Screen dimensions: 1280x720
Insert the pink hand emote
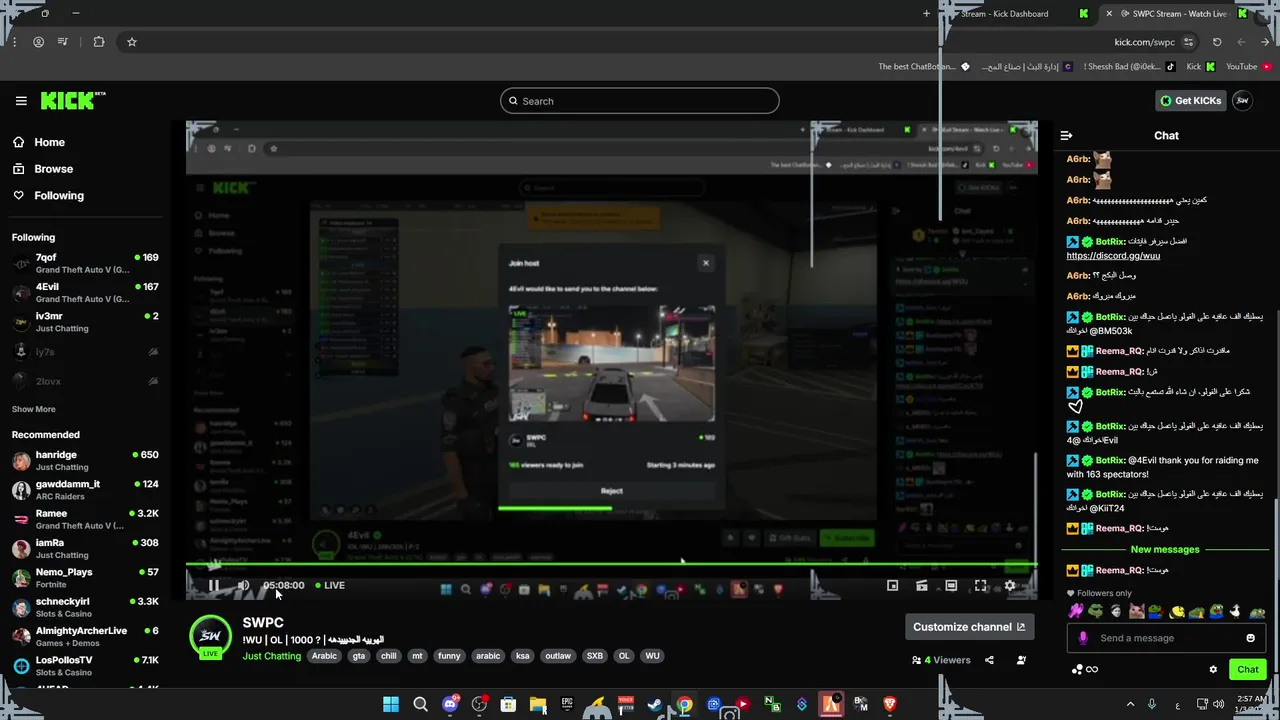[1075, 611]
